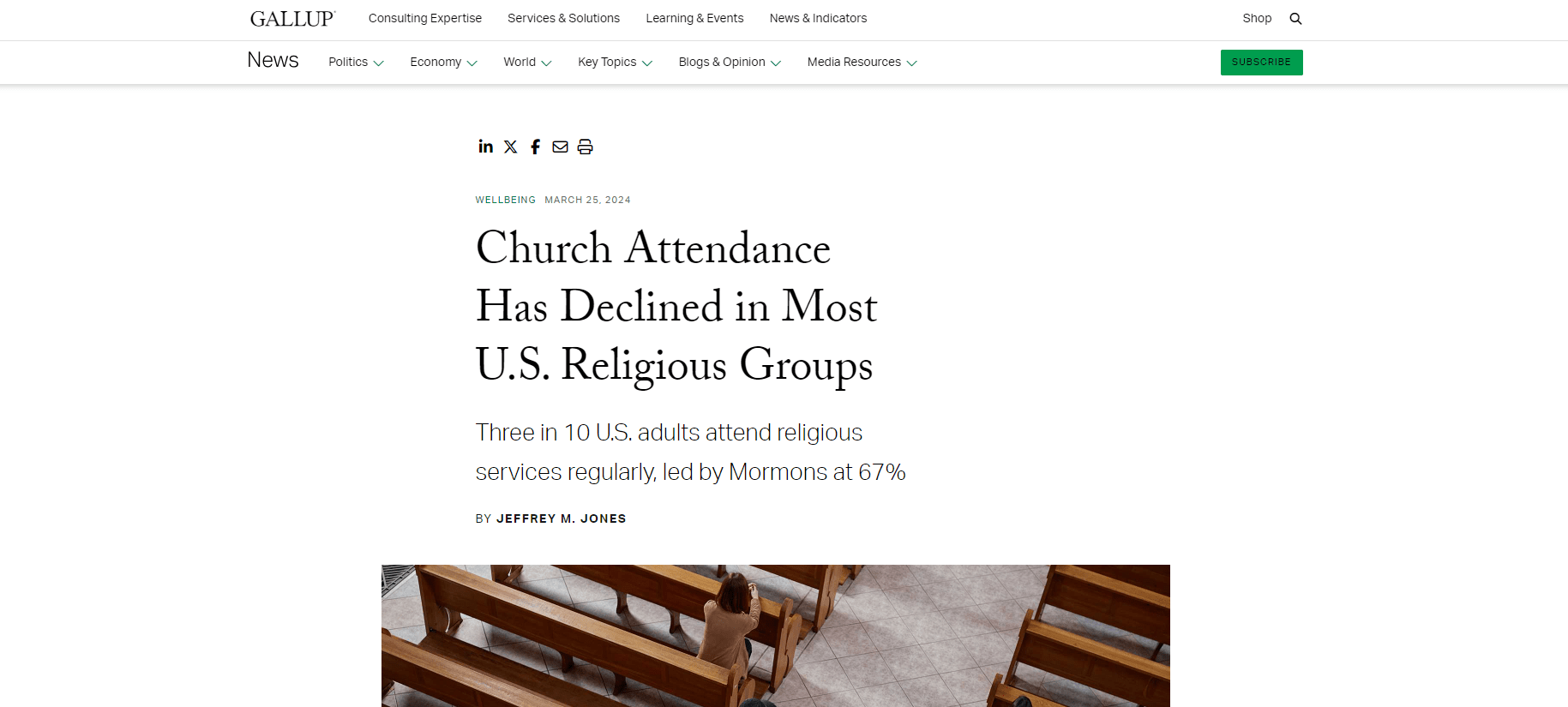The height and width of the screenshot is (707, 1568).
Task: Expand the Politics dropdown
Action: [x=356, y=63]
